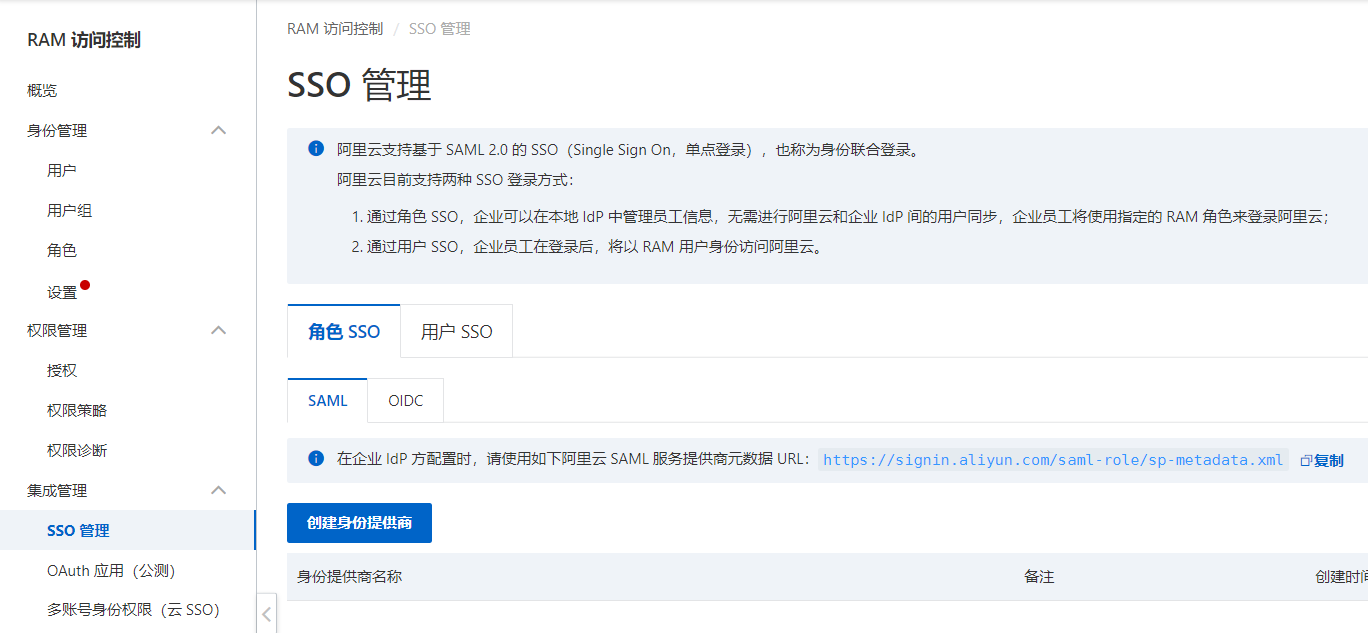The image size is (1368, 633).
Task: Collapse the sidebar with the arrow handle
Action: pyautogui.click(x=267, y=613)
